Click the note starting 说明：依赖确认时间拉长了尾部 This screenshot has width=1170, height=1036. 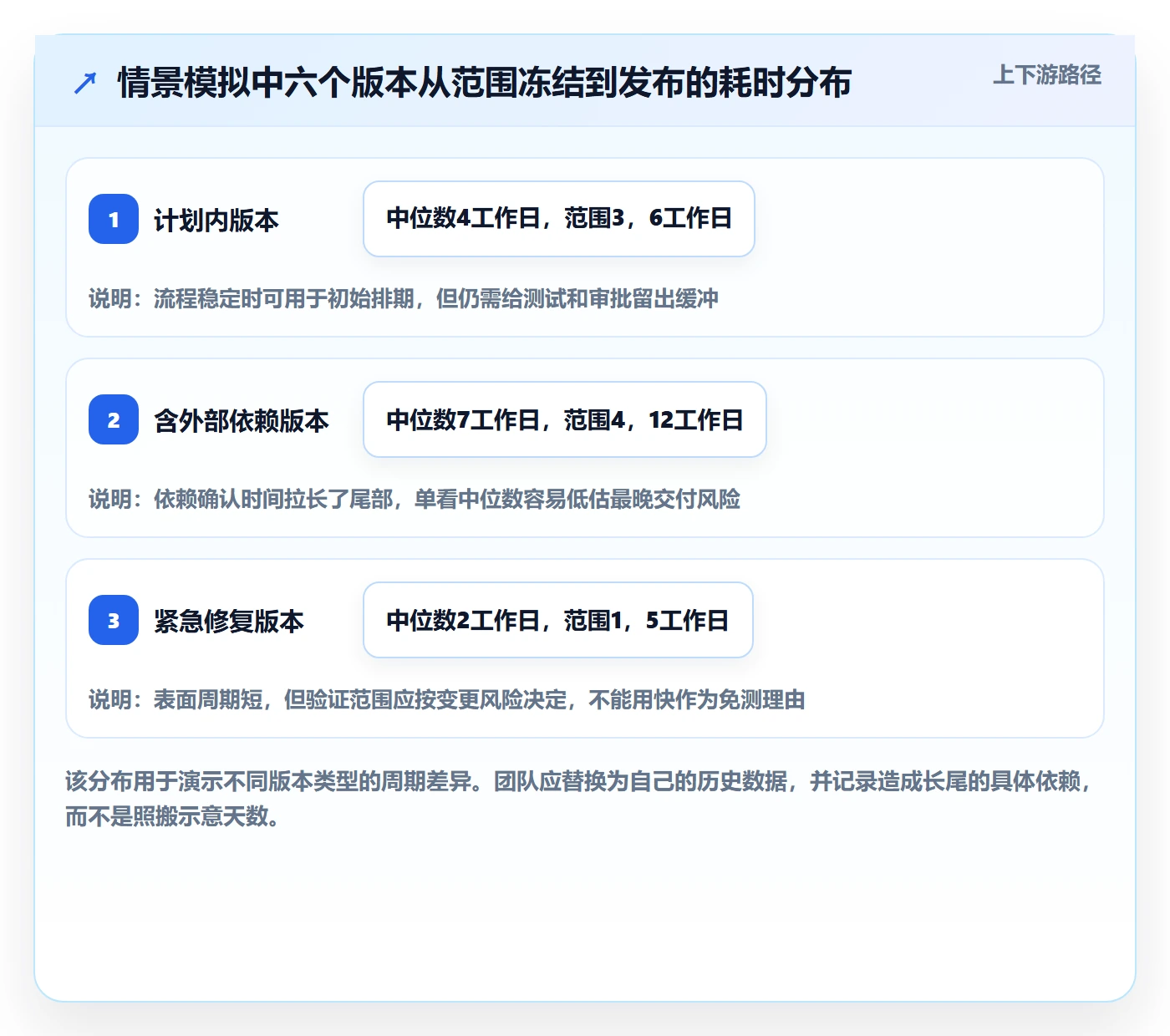pyautogui.click(x=415, y=499)
